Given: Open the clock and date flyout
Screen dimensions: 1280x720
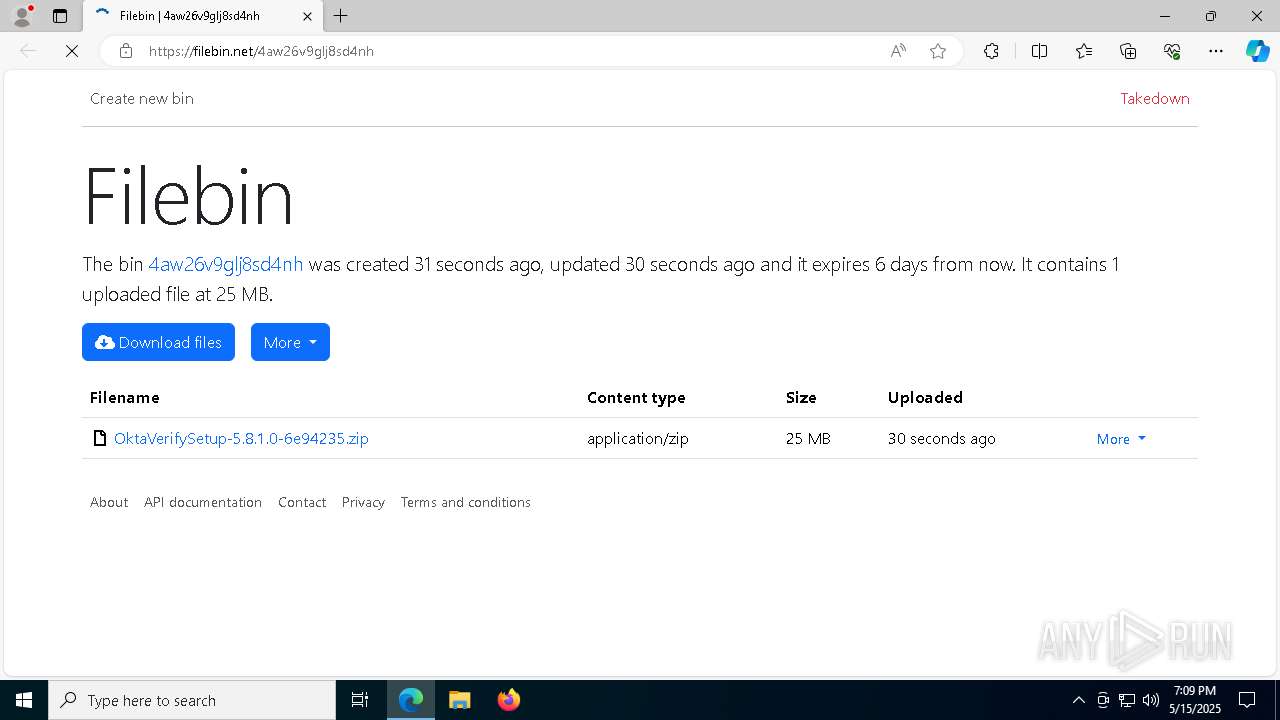Looking at the screenshot, I should (1197, 700).
